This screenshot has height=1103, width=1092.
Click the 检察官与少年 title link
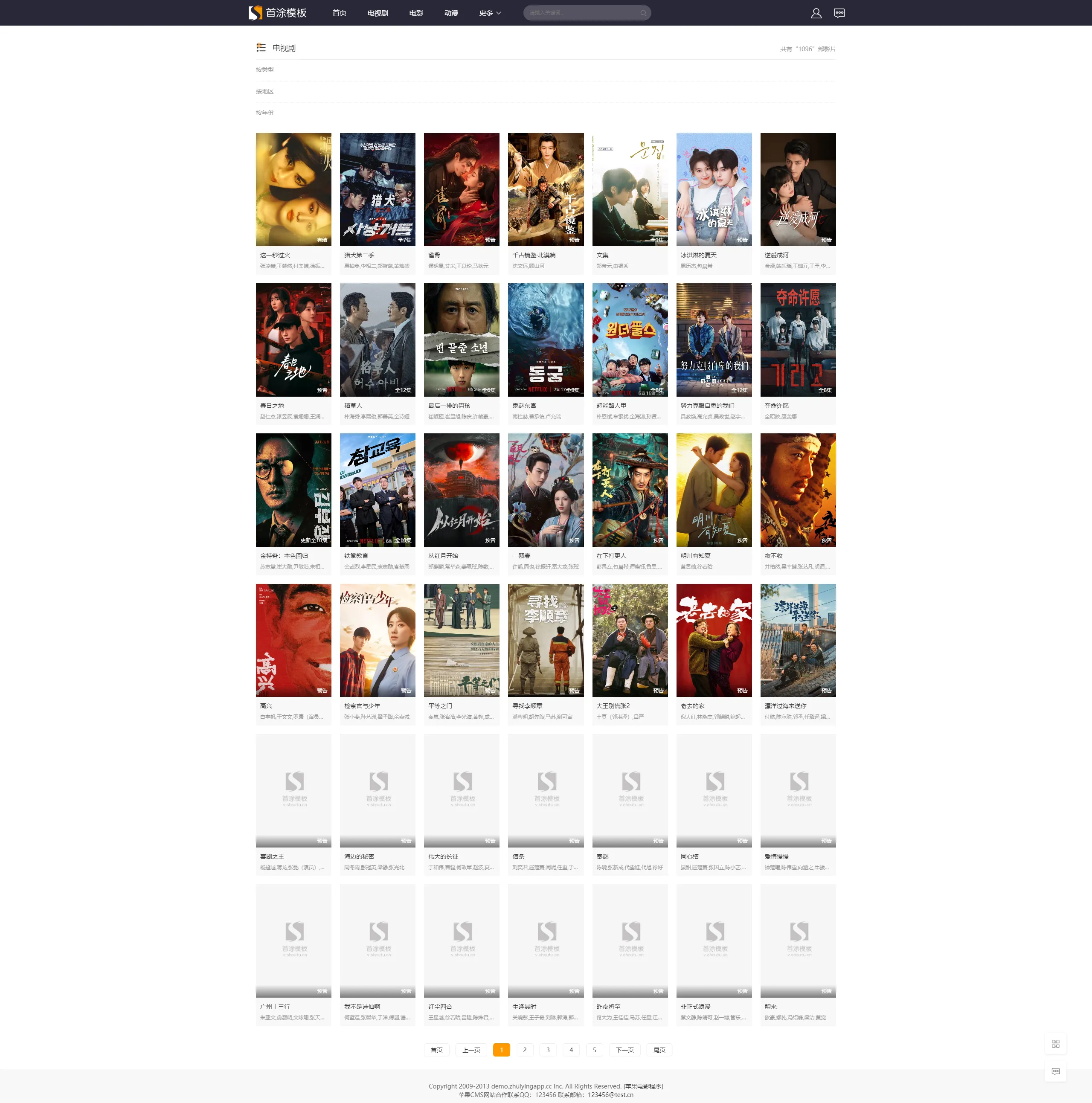tap(362, 705)
